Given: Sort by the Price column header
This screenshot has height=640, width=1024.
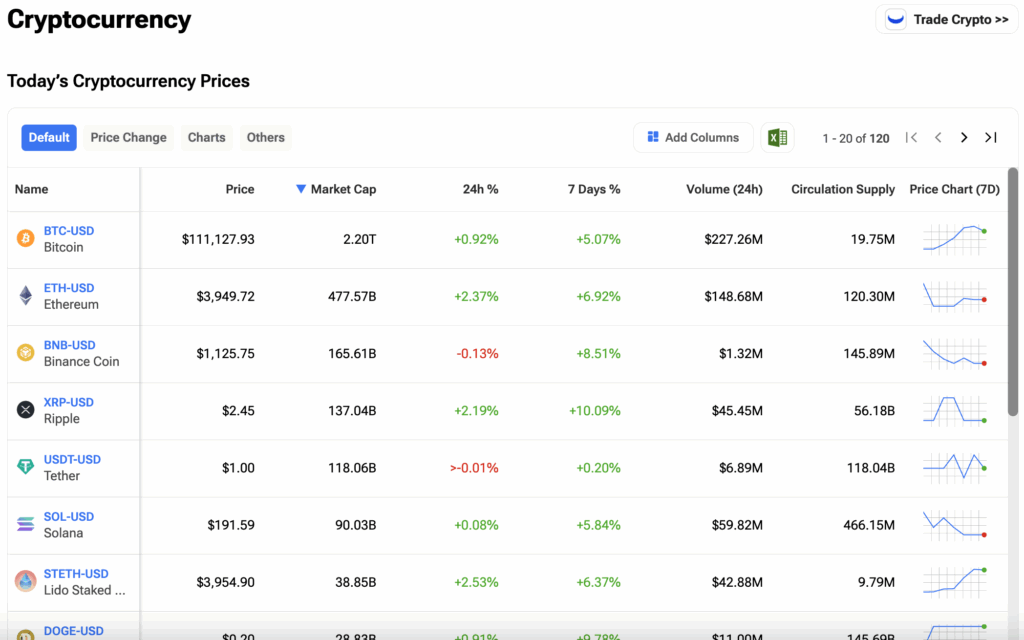Looking at the screenshot, I should tap(240, 189).
